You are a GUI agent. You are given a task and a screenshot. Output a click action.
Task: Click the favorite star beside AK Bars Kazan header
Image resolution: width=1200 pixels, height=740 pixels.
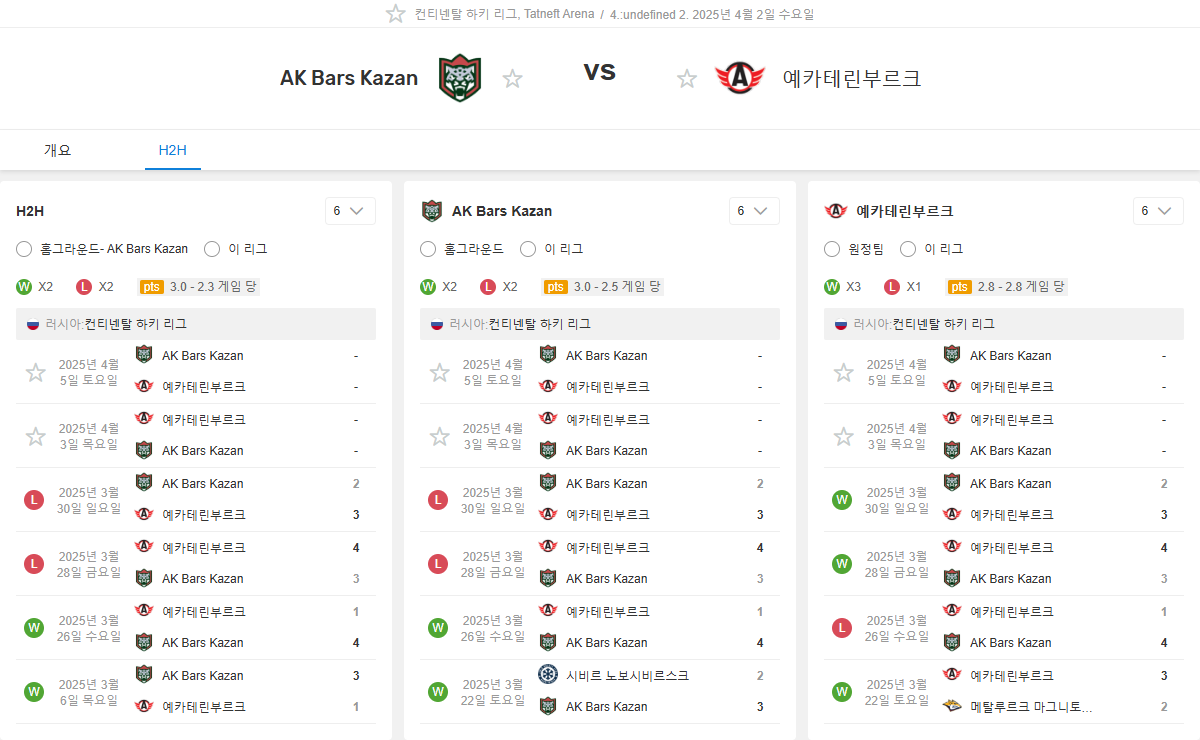click(512, 78)
